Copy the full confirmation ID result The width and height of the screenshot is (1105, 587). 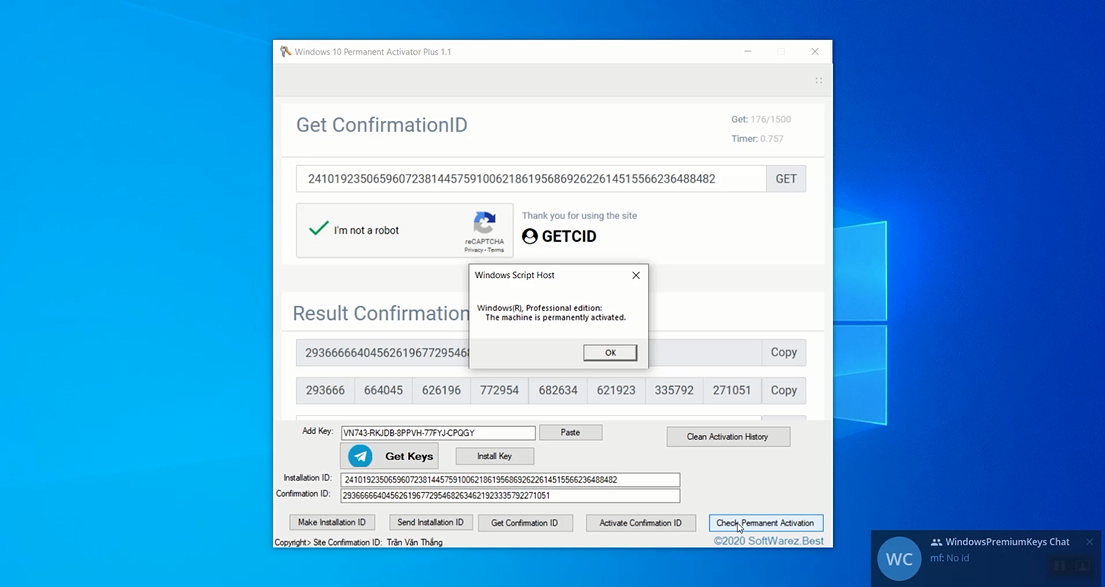click(x=784, y=352)
